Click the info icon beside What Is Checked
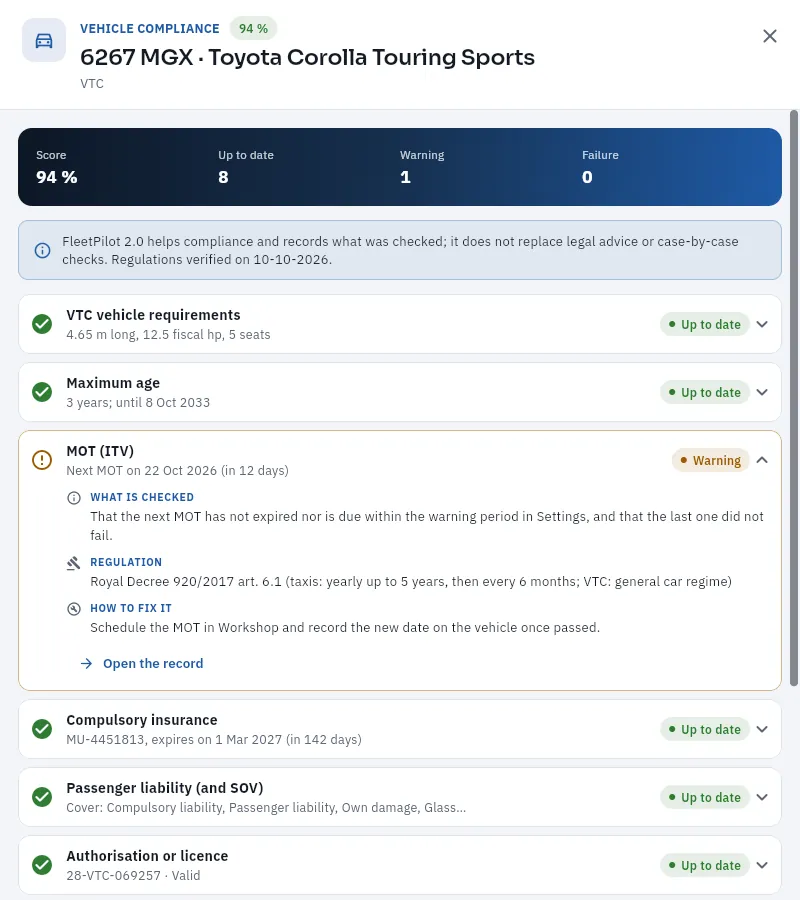800x900 pixels. 74,498
